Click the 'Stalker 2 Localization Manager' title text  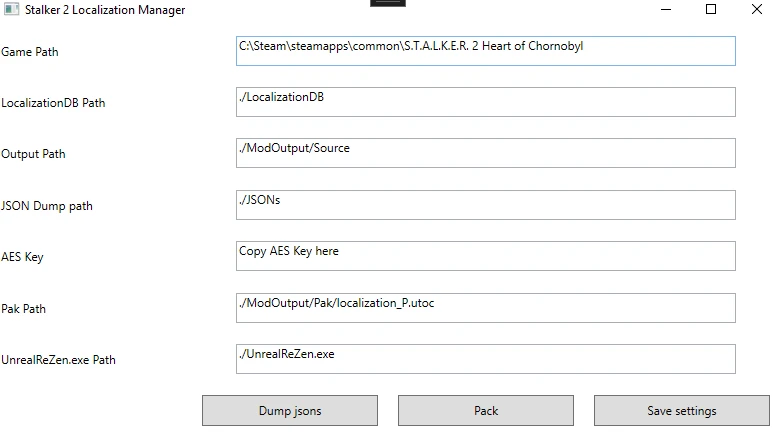[105, 10]
